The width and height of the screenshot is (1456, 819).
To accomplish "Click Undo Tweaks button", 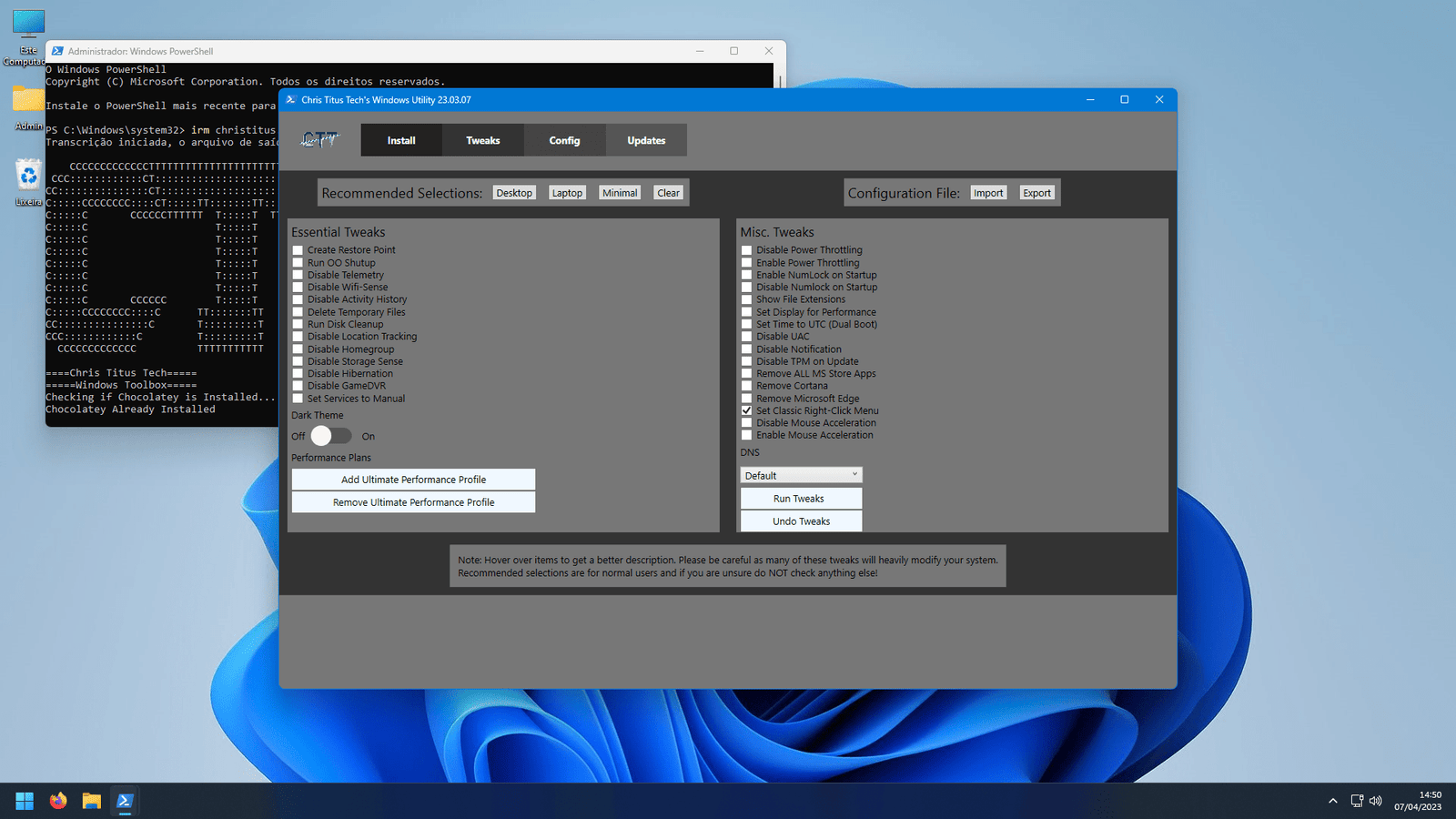I will coord(801,521).
